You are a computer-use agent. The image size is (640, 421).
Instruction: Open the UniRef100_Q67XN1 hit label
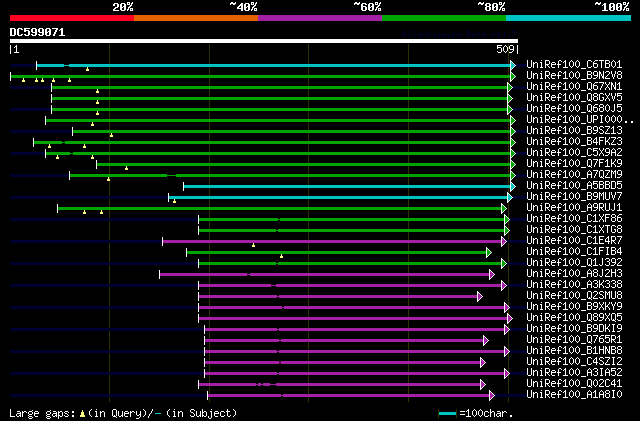pyautogui.click(x=574, y=87)
